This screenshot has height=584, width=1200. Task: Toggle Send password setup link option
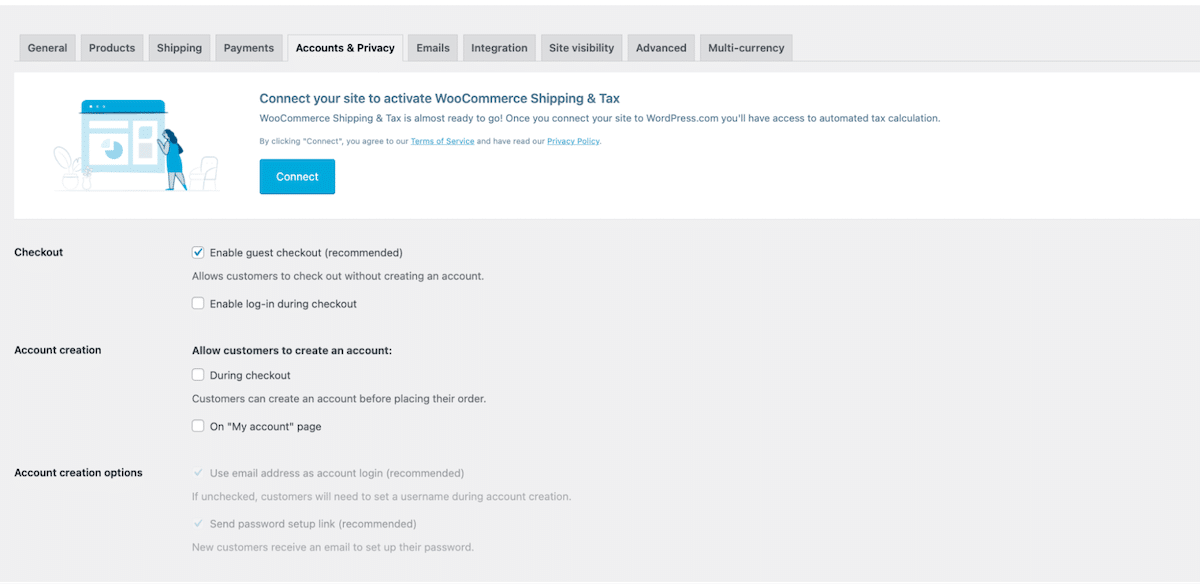click(x=198, y=524)
